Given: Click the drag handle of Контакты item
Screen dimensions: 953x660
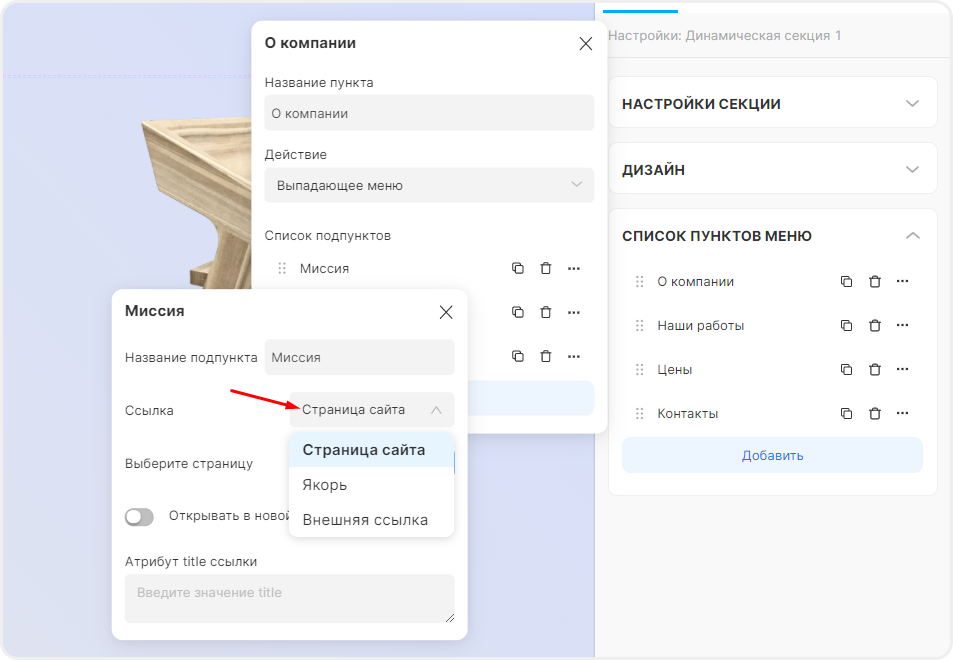Looking at the screenshot, I should pyautogui.click(x=639, y=414).
